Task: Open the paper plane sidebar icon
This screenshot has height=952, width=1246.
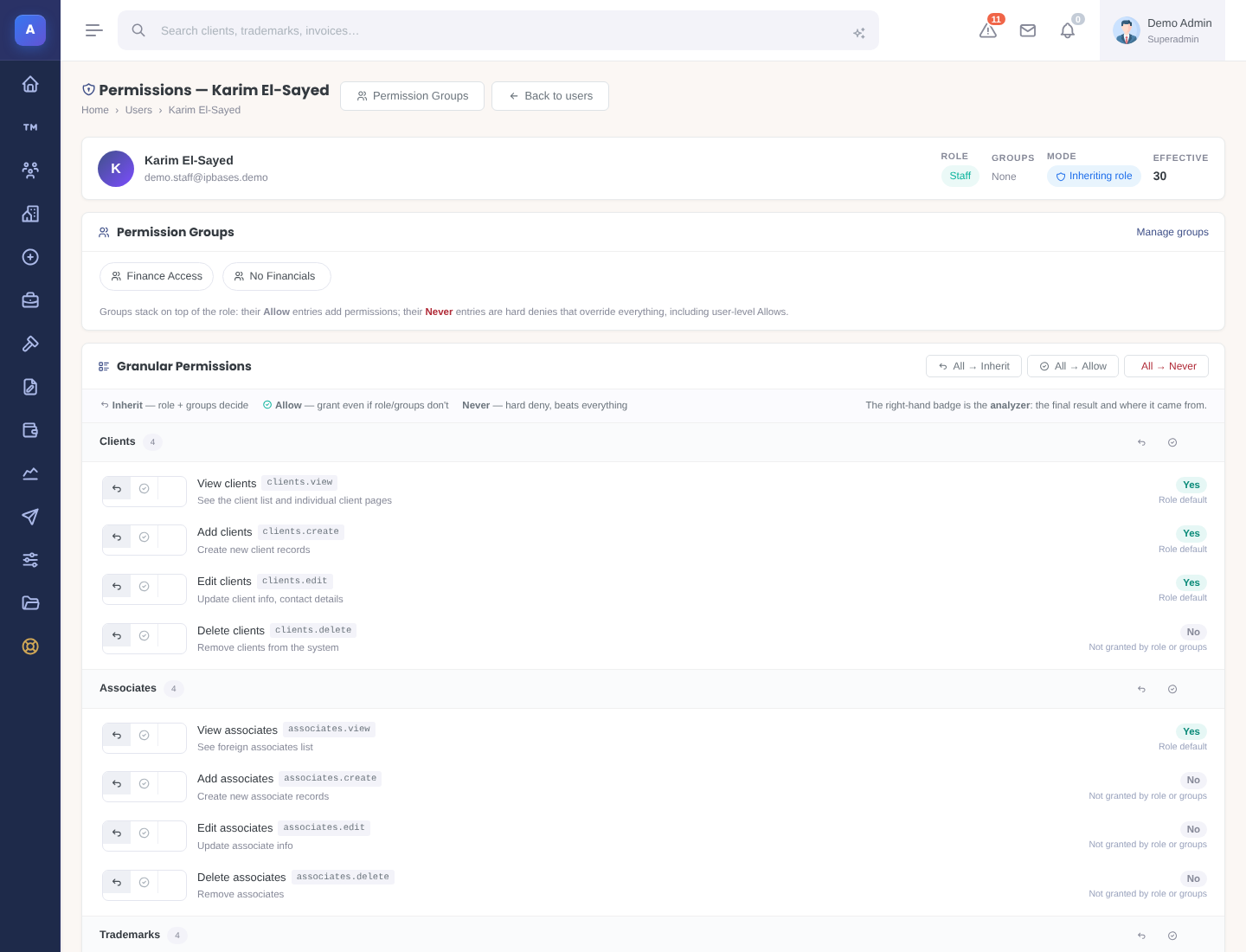Action: coord(30,517)
